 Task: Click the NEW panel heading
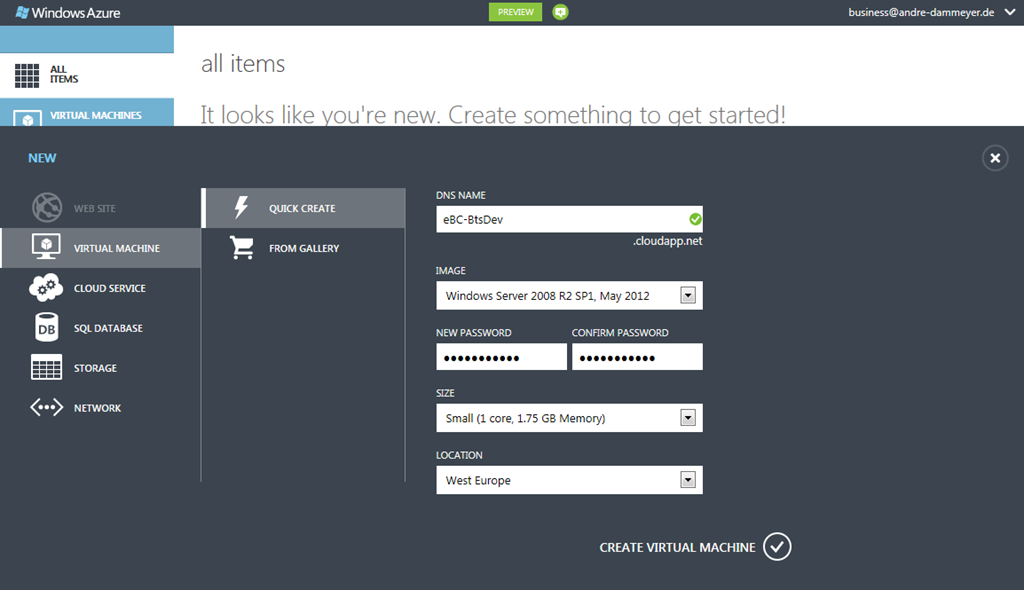pos(42,158)
